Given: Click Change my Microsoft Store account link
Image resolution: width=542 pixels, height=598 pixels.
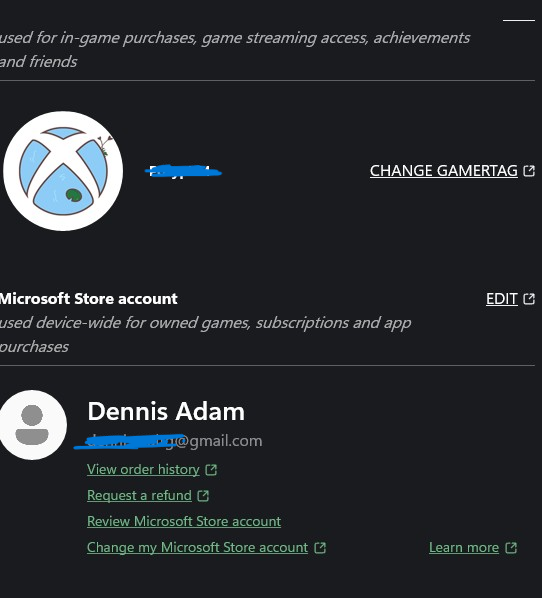Looking at the screenshot, I should 197,548.
